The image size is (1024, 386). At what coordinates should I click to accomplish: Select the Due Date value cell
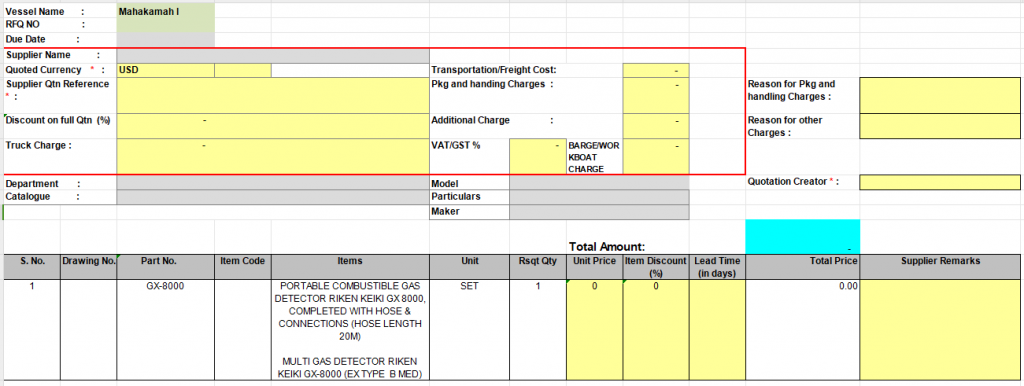[x=165, y=39]
